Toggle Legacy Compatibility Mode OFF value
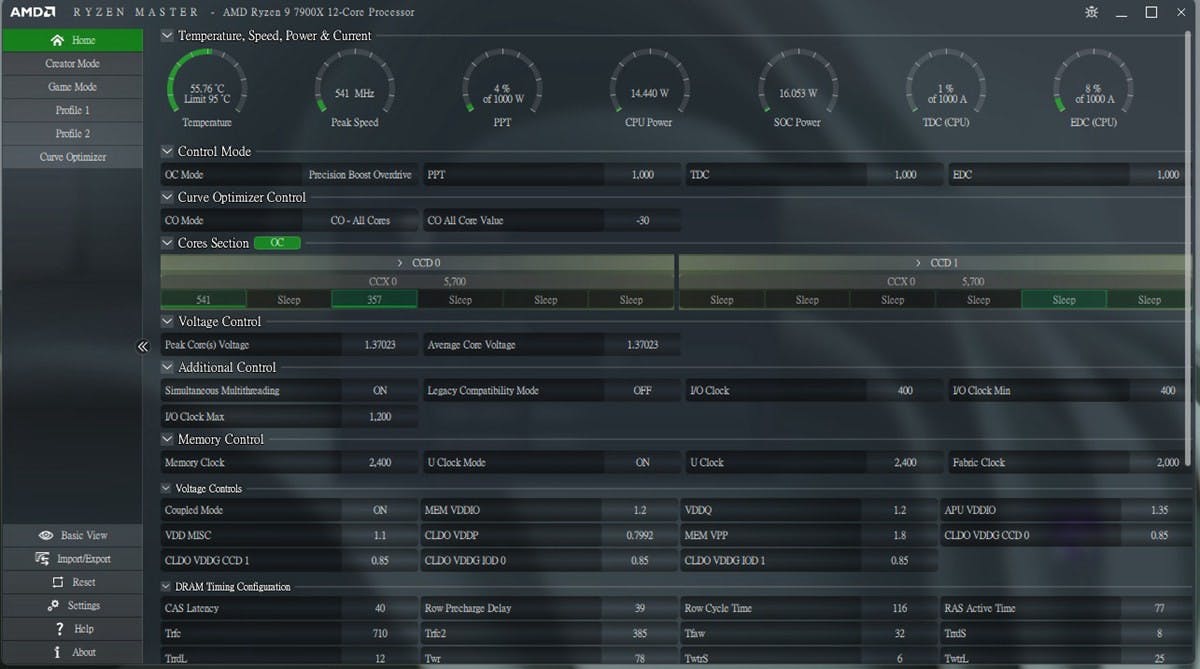The width and height of the screenshot is (1200, 669). [x=642, y=391]
